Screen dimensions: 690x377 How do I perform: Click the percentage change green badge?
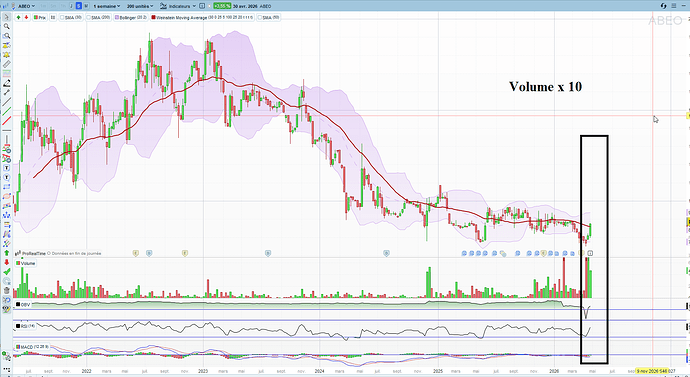[222, 6]
